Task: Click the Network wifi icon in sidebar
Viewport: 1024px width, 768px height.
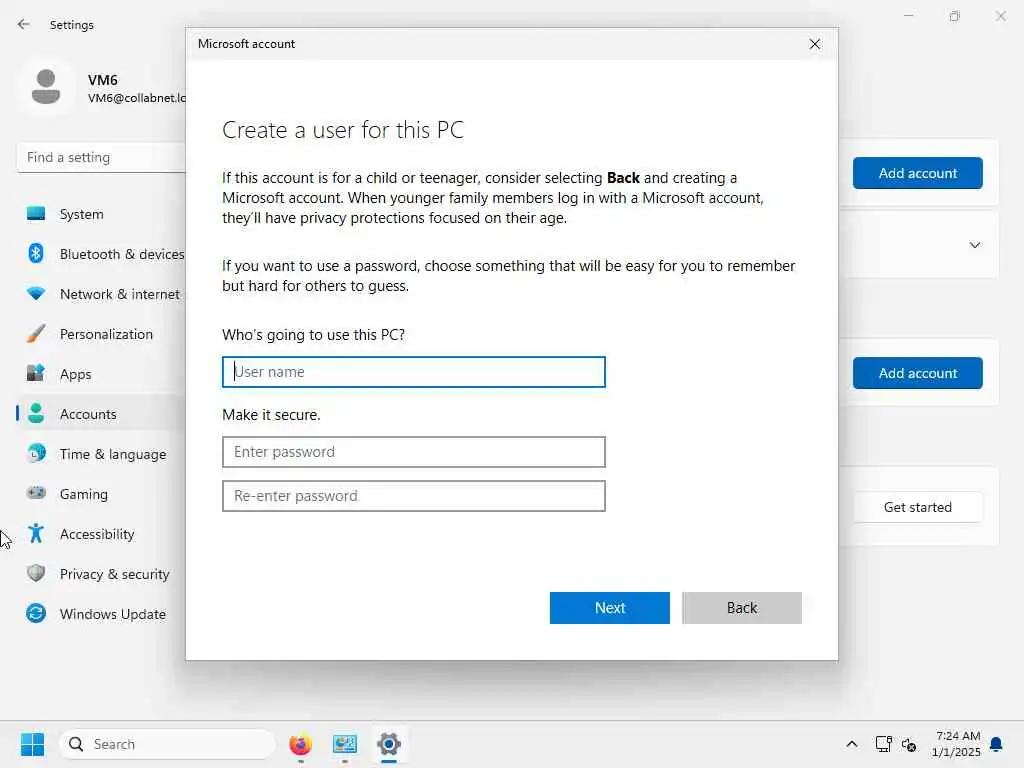Action: pyautogui.click(x=36, y=294)
